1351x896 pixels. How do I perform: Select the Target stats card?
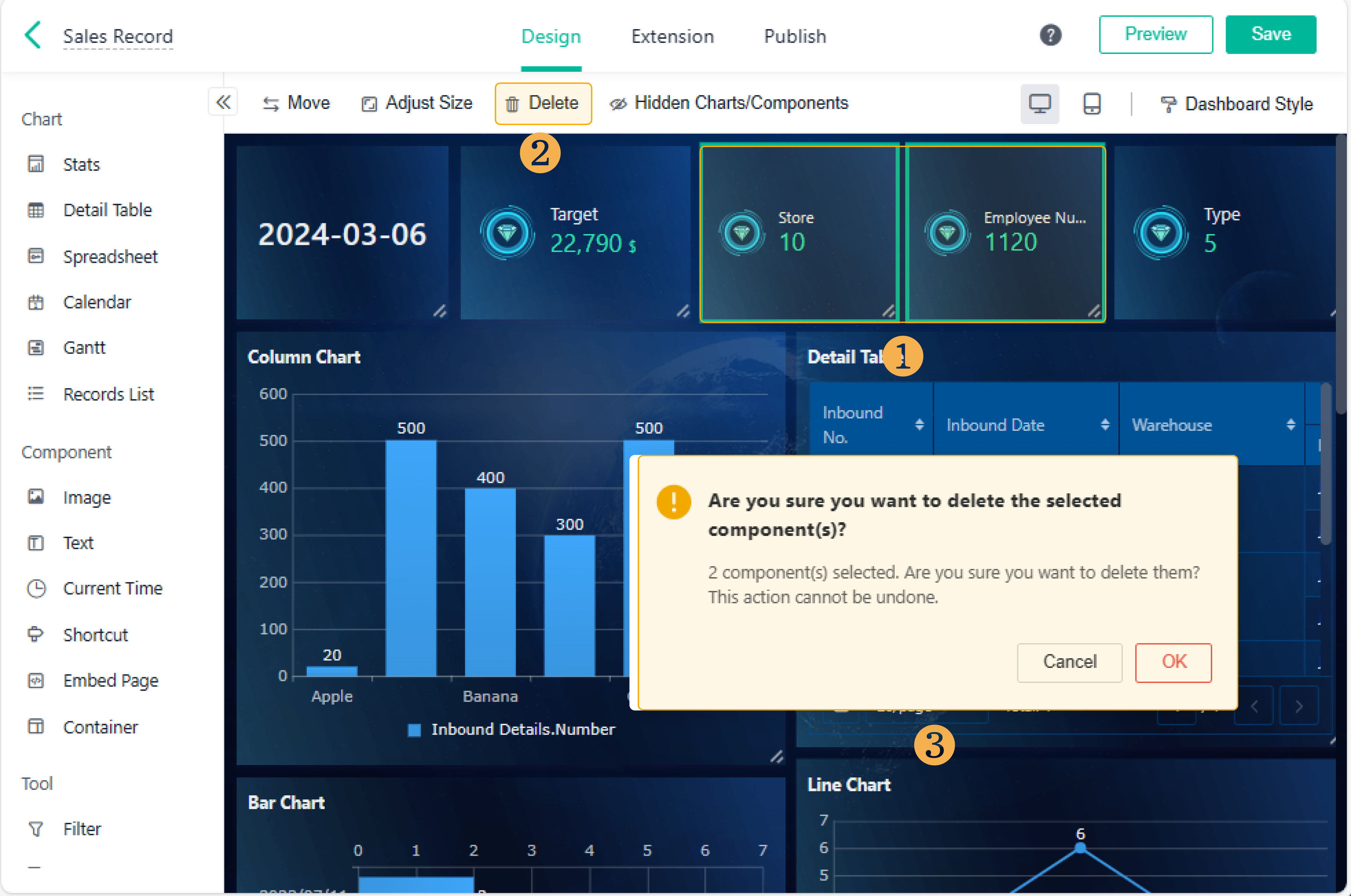pos(576,233)
